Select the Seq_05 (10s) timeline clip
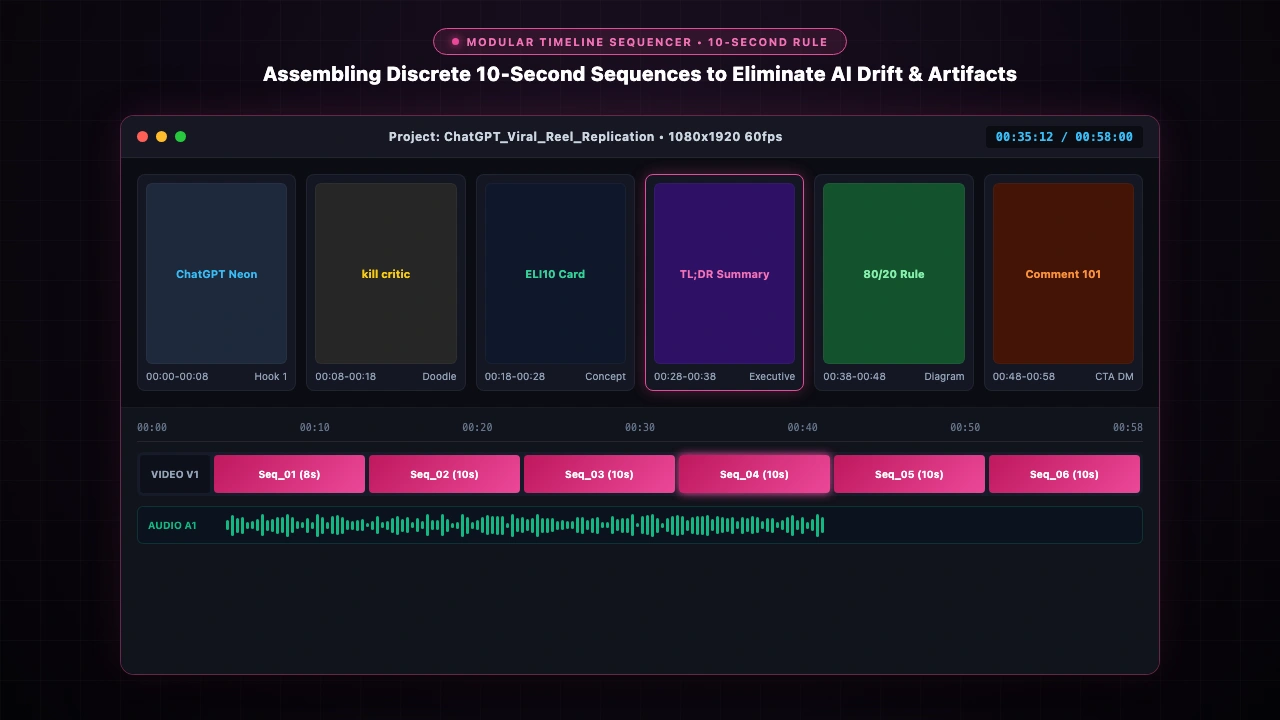 pos(909,474)
